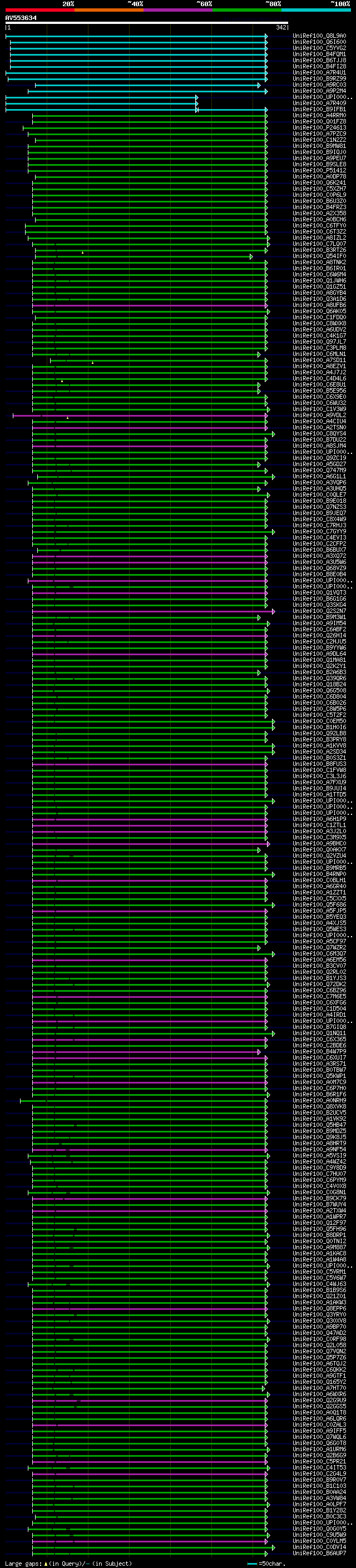Select label UniRef100_P51412
Screen dimensions: 356x1568
(319, 170)
